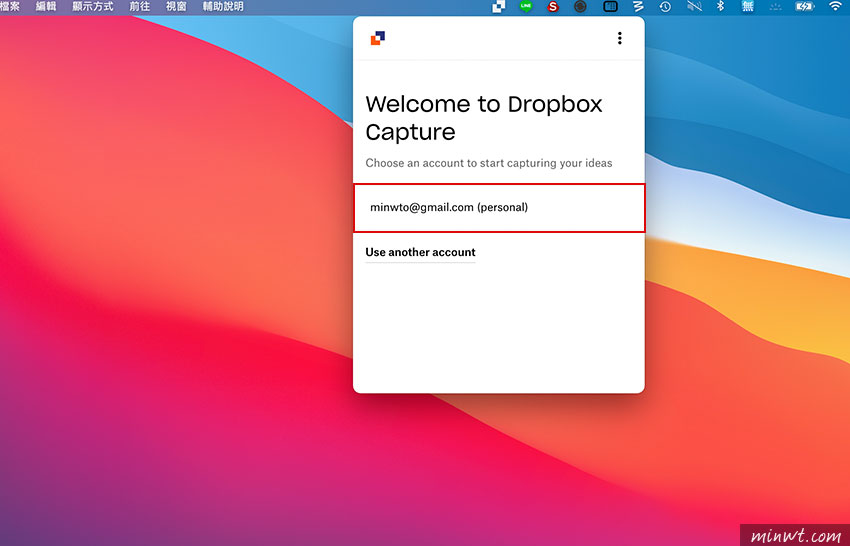Click the Welcome to Dropbox Capture heading
Screen dimensions: 850x546
coord(484,118)
